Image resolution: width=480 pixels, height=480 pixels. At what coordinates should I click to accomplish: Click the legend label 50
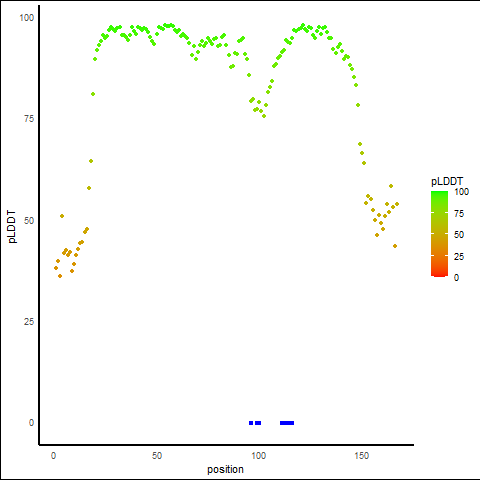click(x=459, y=235)
